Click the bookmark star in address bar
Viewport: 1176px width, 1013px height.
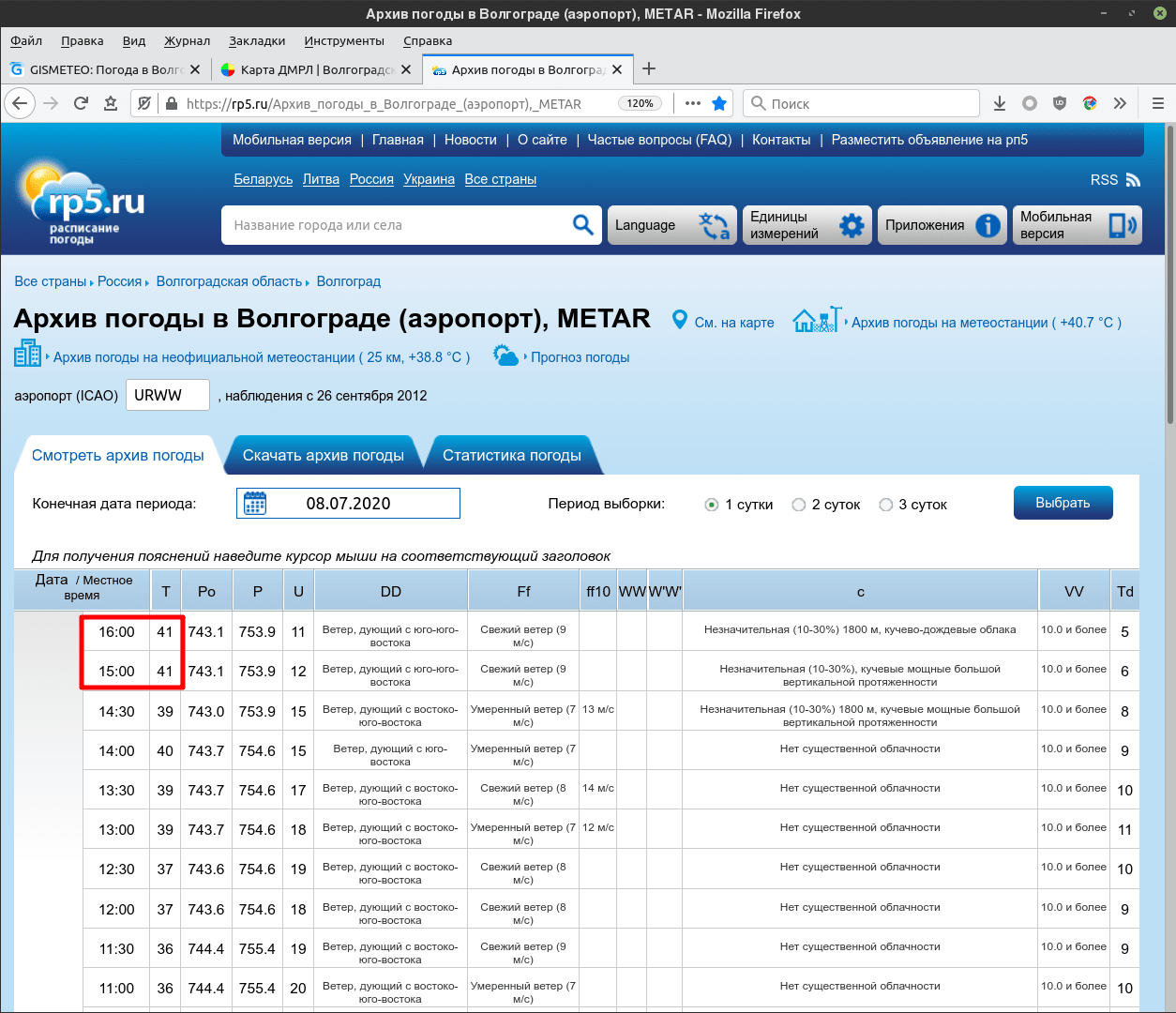[719, 103]
